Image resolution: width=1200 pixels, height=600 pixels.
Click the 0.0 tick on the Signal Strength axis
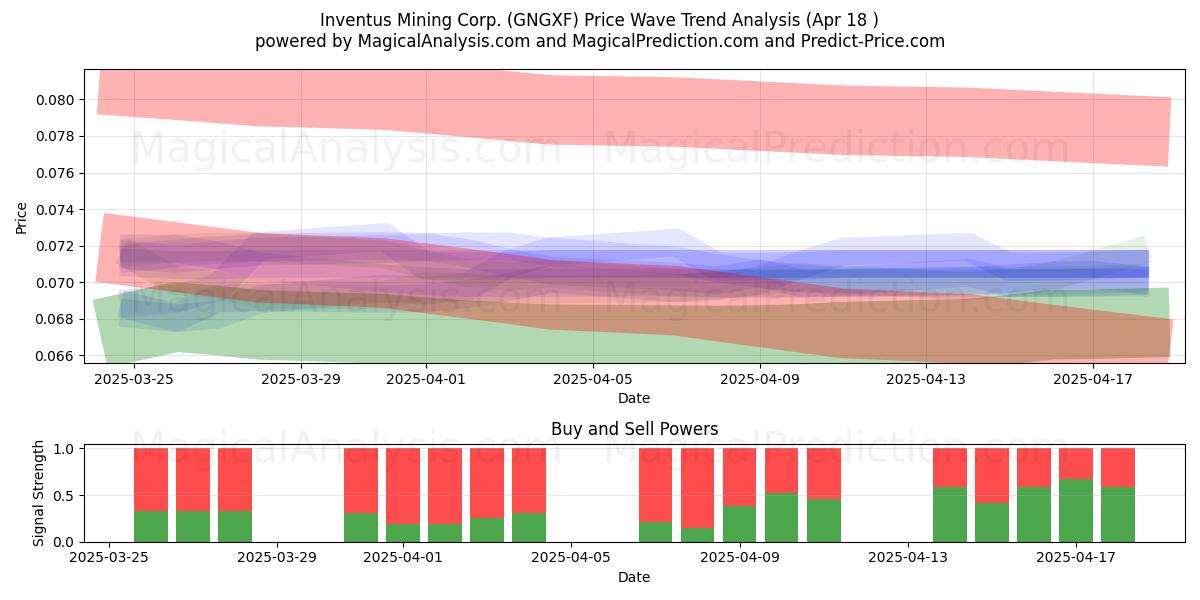tap(65, 542)
